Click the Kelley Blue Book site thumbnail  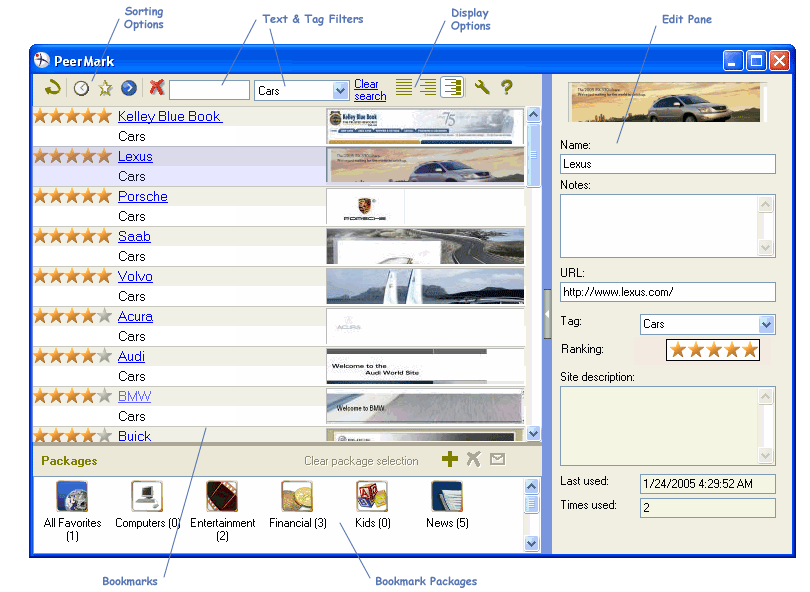coord(425,126)
